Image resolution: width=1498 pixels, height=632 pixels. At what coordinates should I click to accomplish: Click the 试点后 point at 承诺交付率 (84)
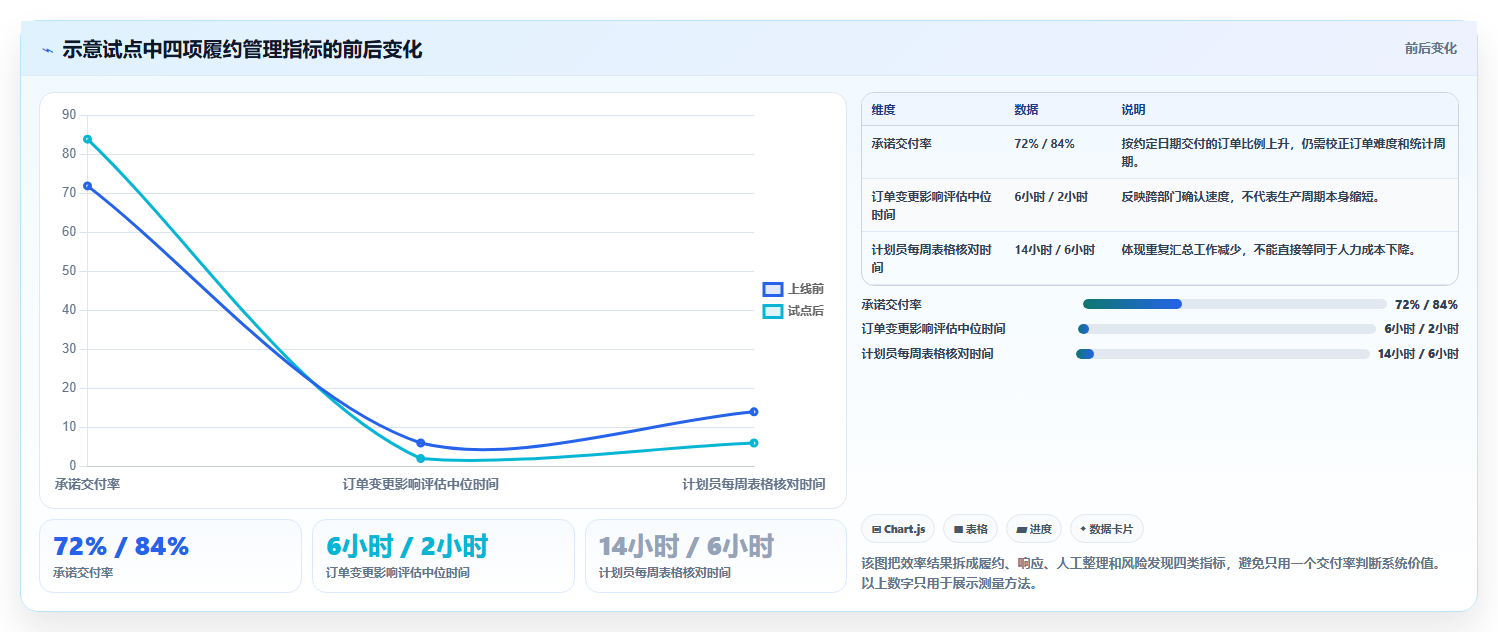click(88, 139)
